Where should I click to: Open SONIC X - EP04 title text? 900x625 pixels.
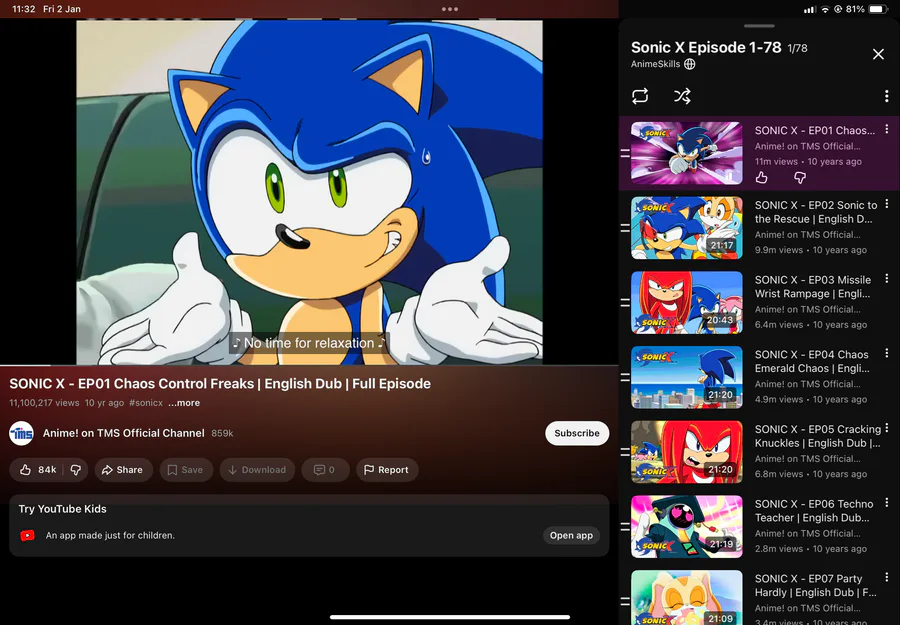(x=812, y=361)
